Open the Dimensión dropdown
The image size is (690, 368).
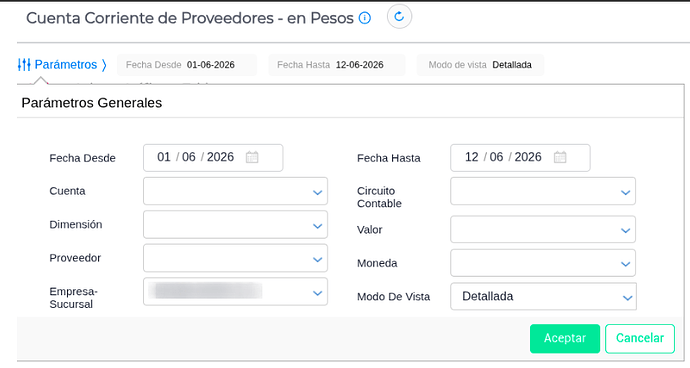(235, 224)
